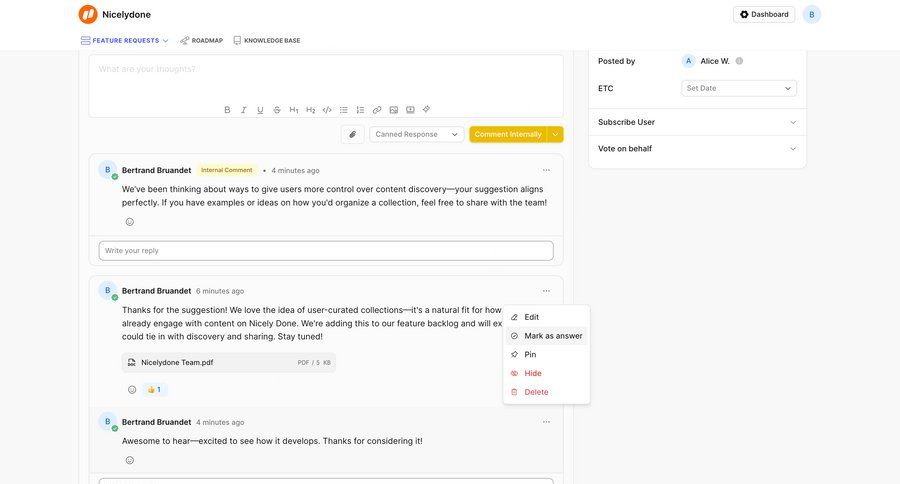Click the '6 minutes ago' timestamp

coord(220,291)
